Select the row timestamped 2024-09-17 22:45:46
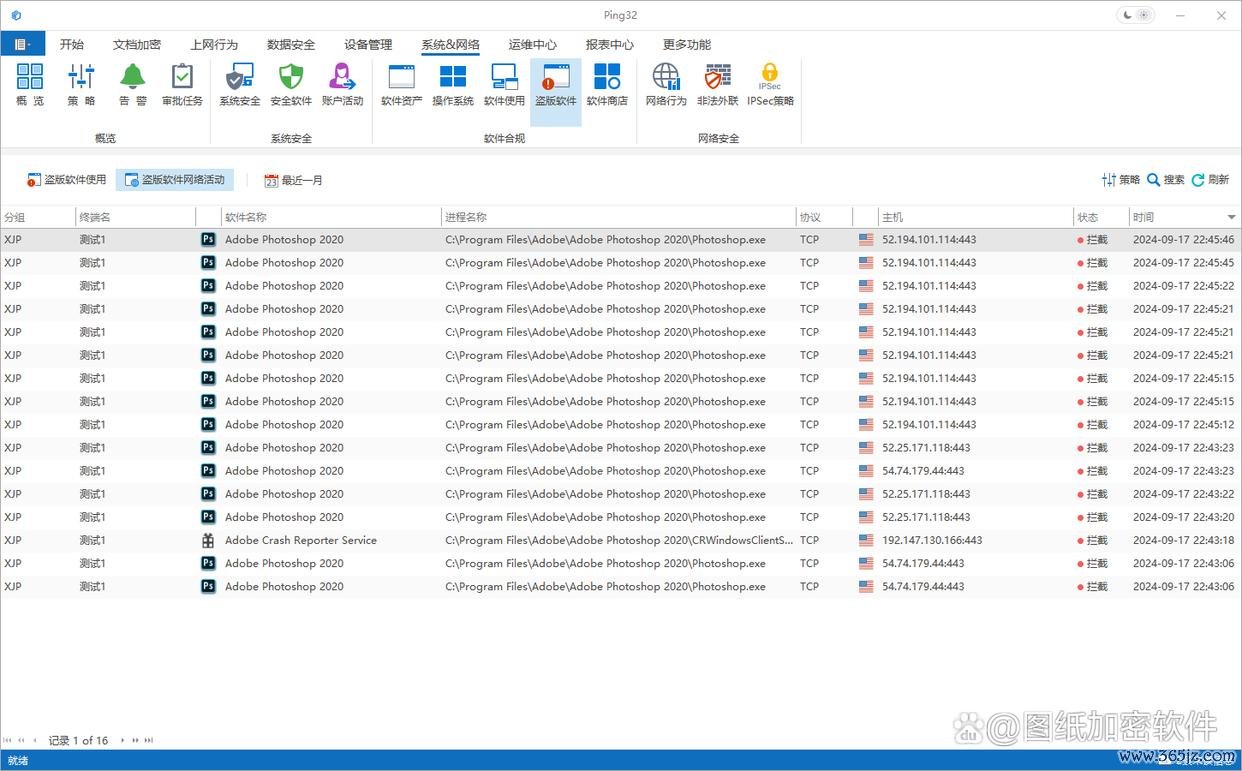 (620, 240)
